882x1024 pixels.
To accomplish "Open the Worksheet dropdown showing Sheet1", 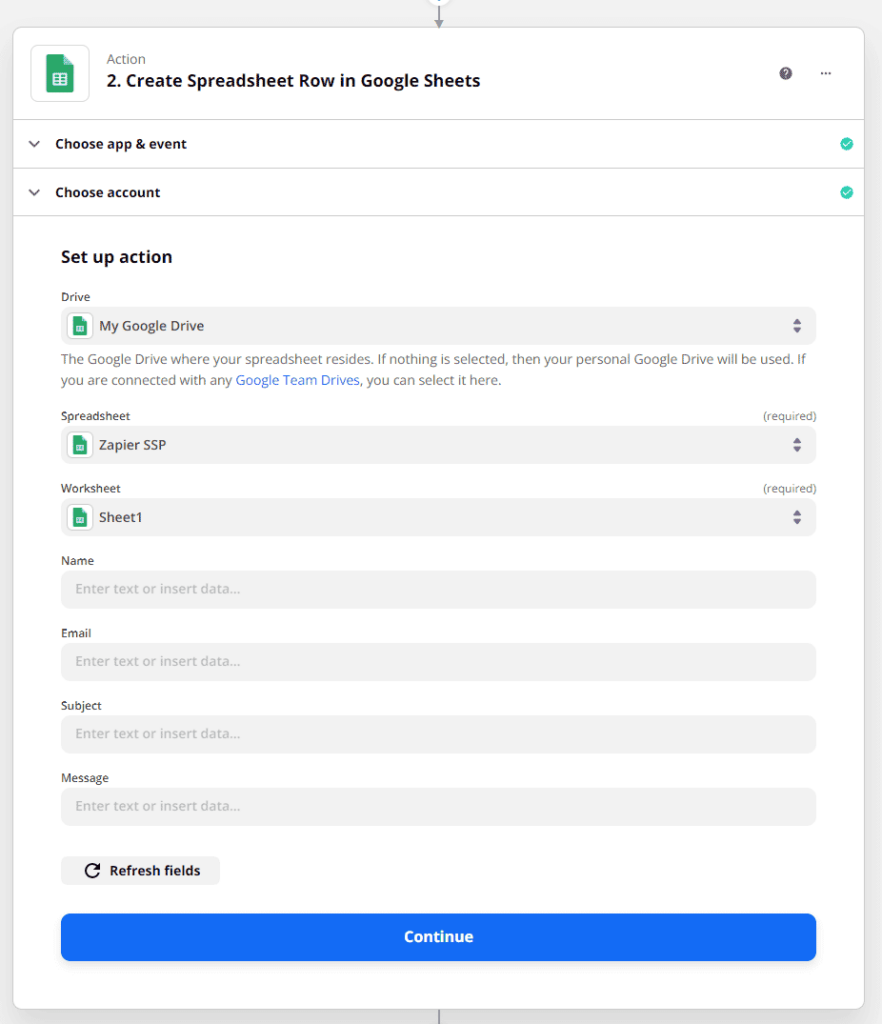I will click(x=438, y=518).
